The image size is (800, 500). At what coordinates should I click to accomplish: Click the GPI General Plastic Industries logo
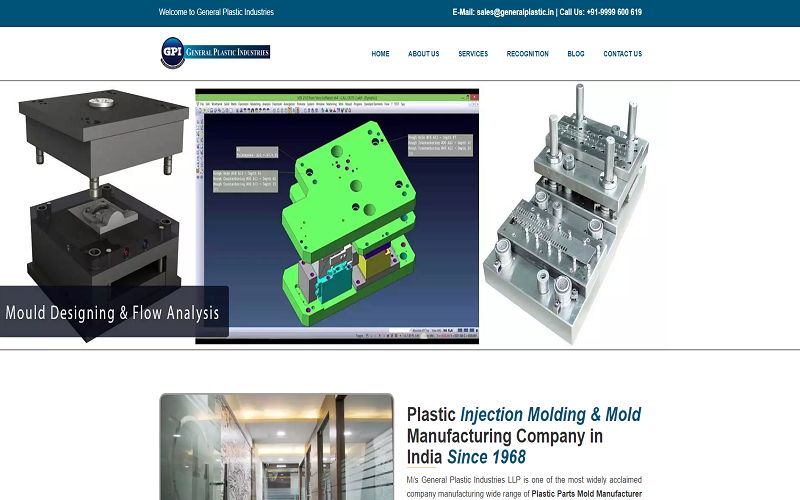click(215, 53)
